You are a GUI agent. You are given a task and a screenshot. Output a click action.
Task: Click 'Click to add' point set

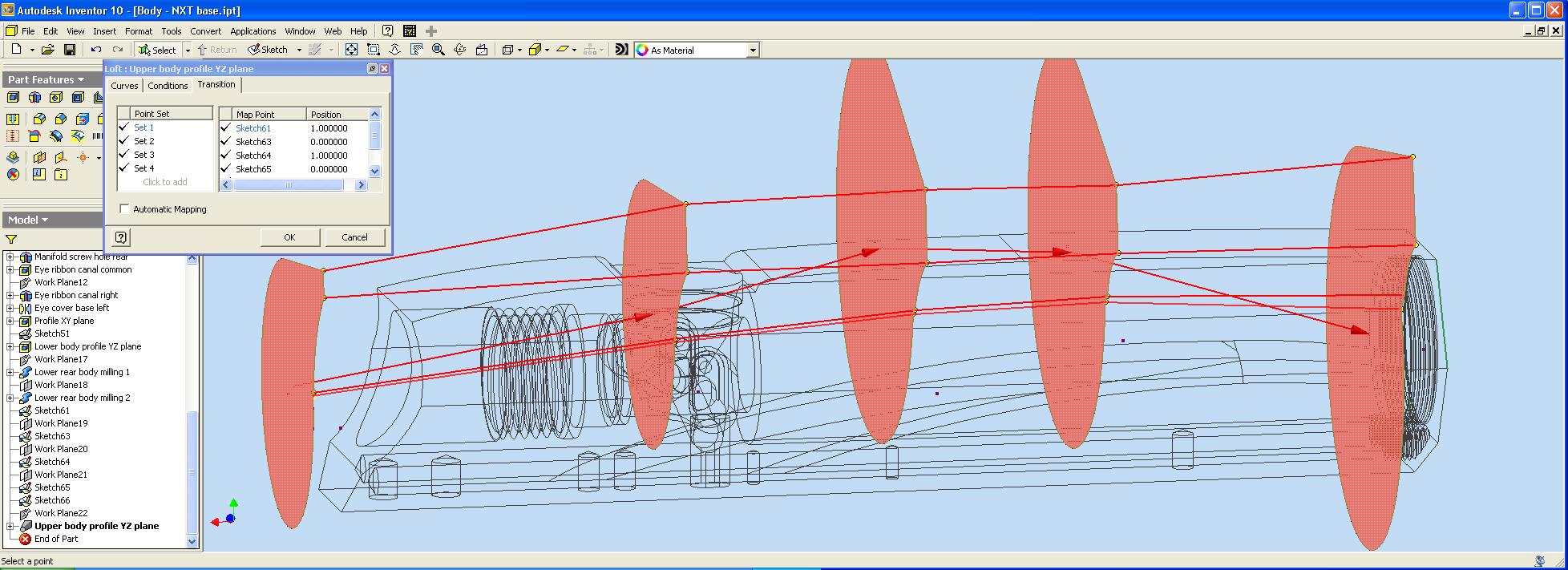pos(165,182)
